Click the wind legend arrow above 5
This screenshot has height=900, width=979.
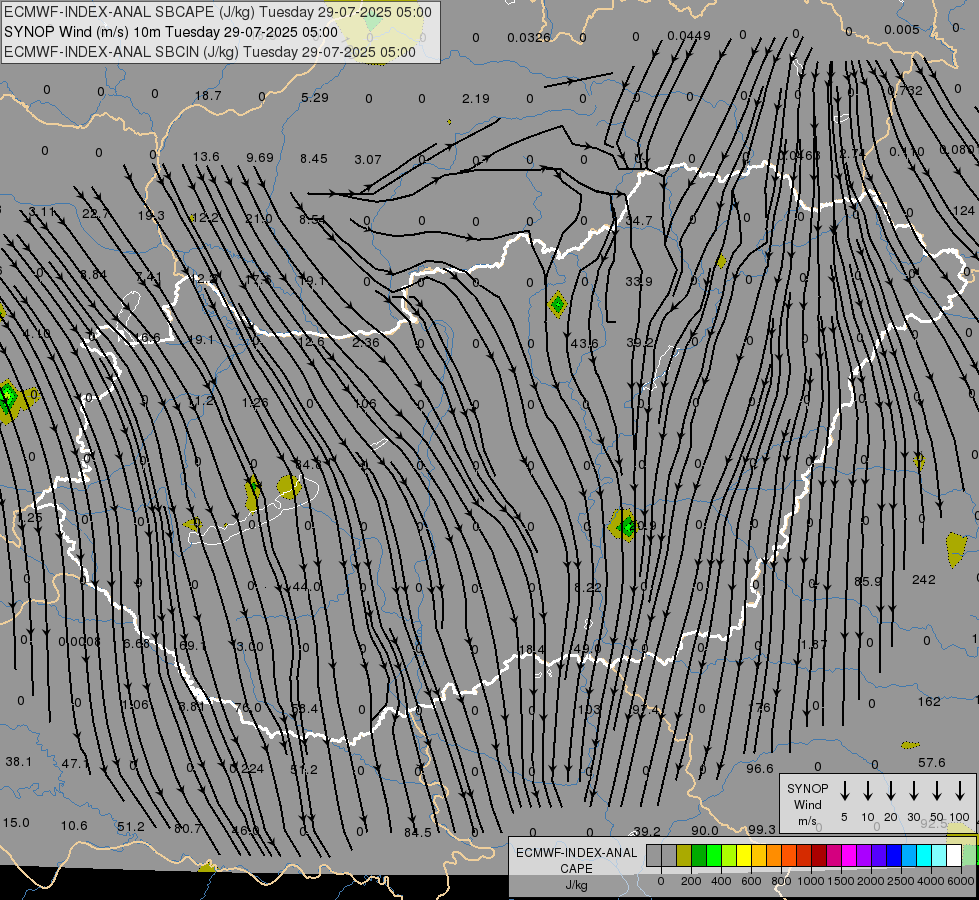(845, 791)
